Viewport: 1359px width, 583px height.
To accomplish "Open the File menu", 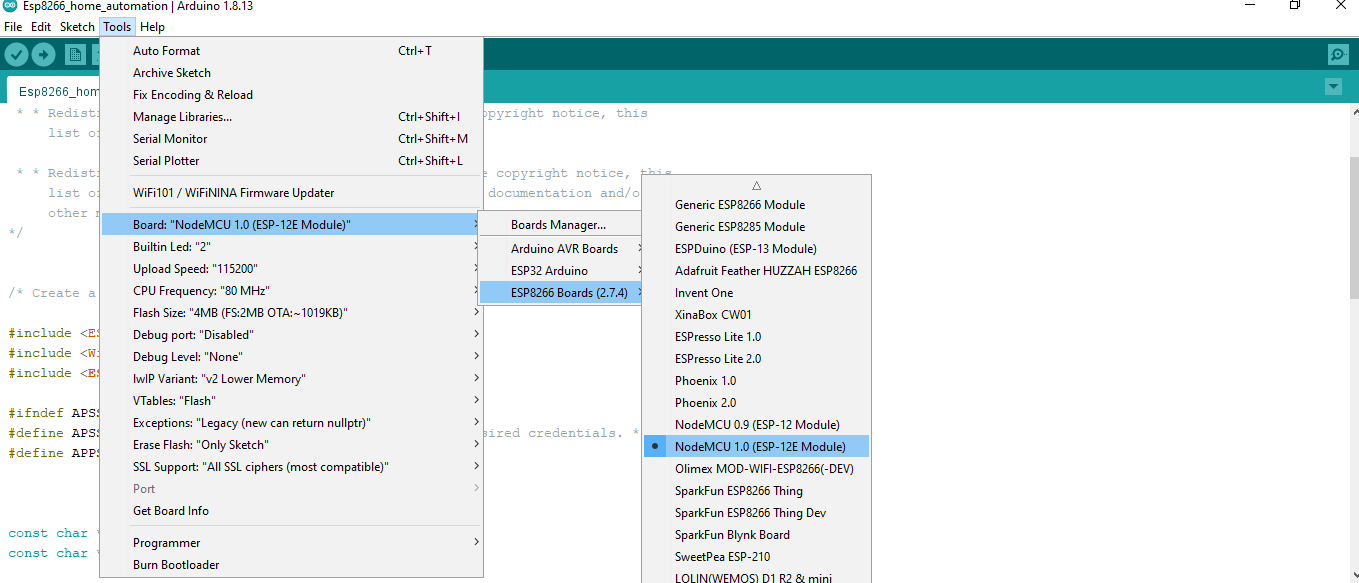I will (13, 27).
